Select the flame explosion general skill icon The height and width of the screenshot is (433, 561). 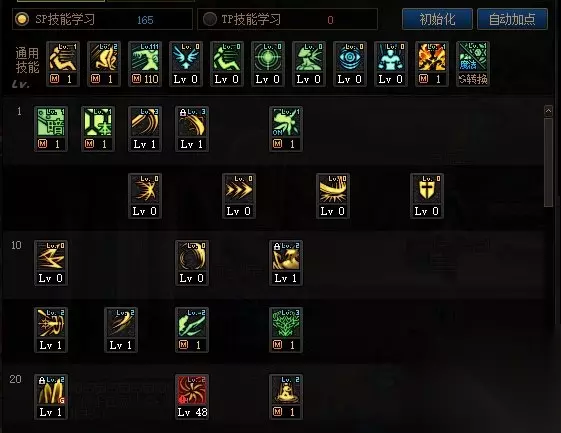click(432, 64)
